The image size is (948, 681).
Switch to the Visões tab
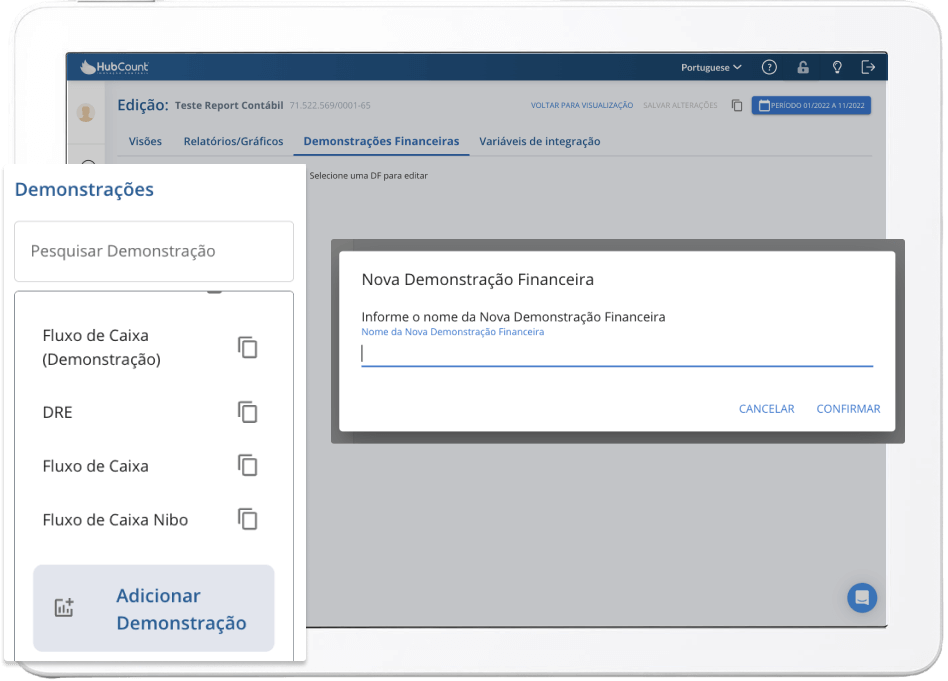tap(145, 142)
